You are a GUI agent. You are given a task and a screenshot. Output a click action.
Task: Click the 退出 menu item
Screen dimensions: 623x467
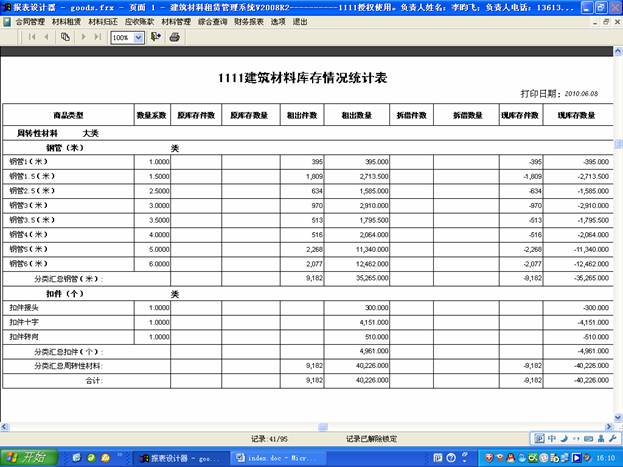pyautogui.click(x=300, y=20)
